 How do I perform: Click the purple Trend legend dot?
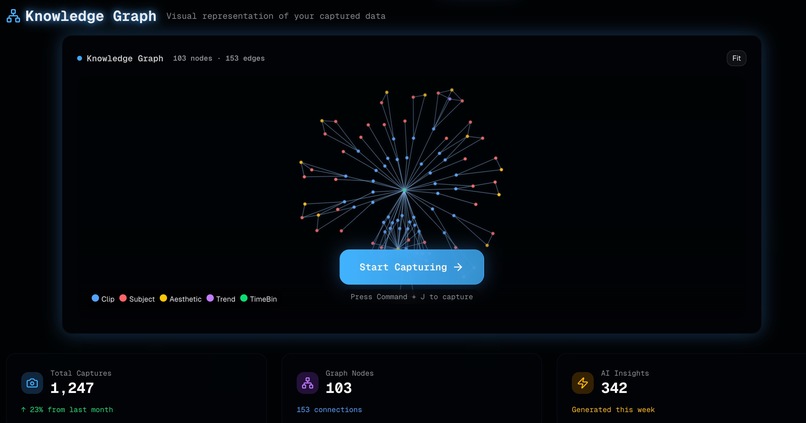[x=210, y=298]
